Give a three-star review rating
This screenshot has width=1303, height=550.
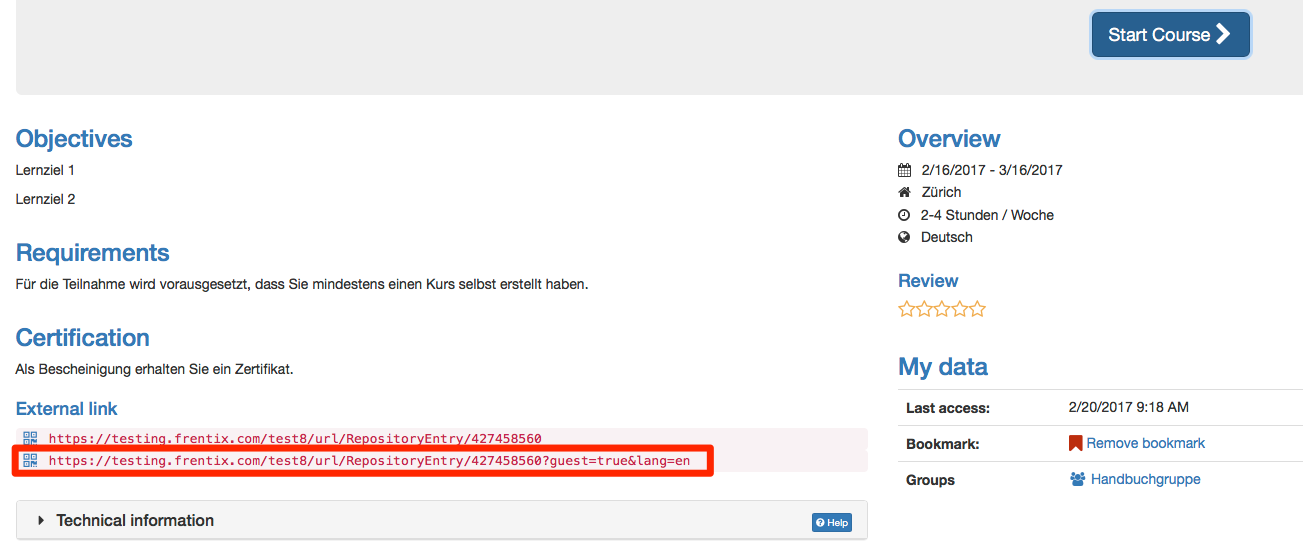pyautogui.click(x=942, y=310)
